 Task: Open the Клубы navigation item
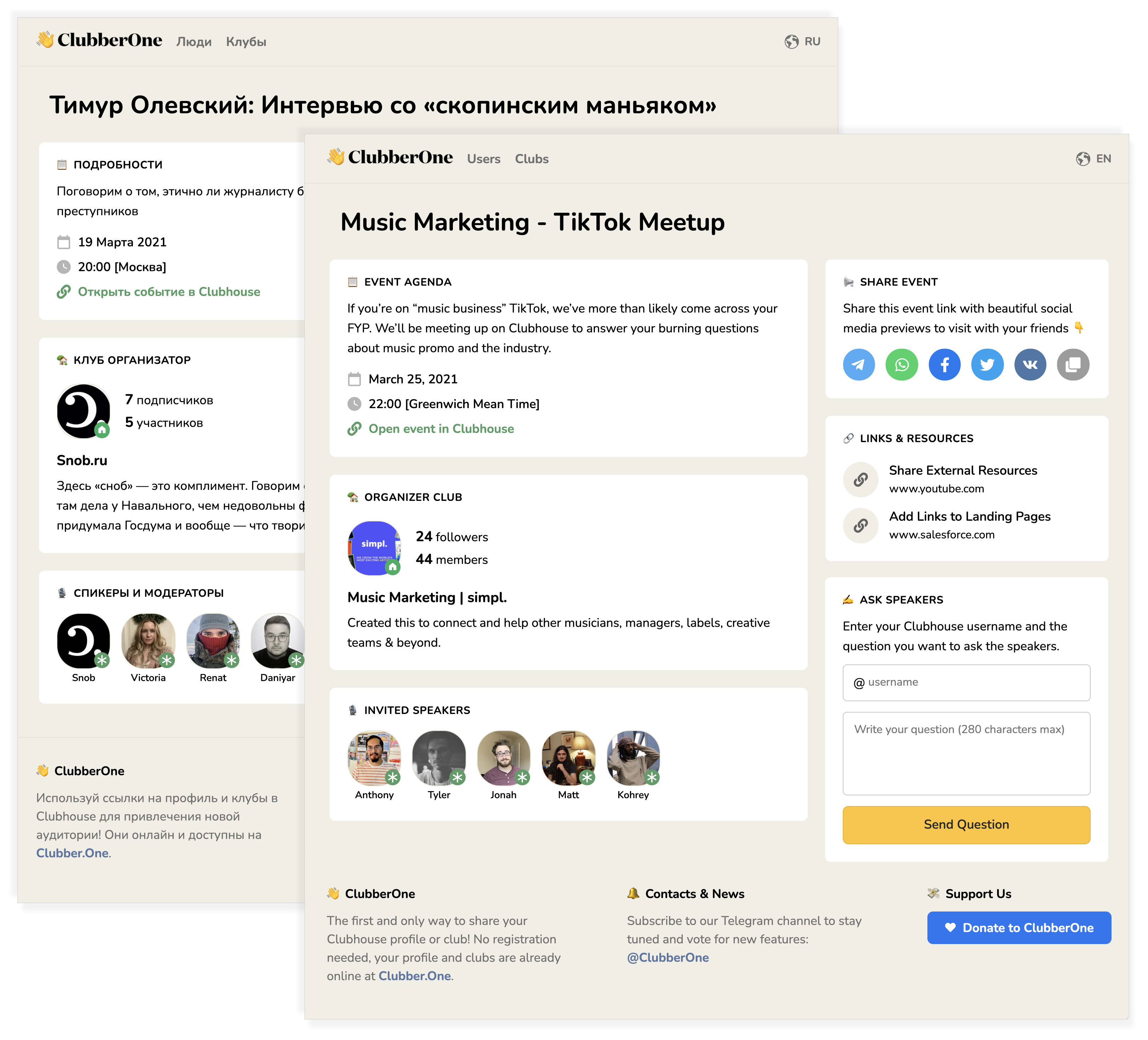[246, 41]
